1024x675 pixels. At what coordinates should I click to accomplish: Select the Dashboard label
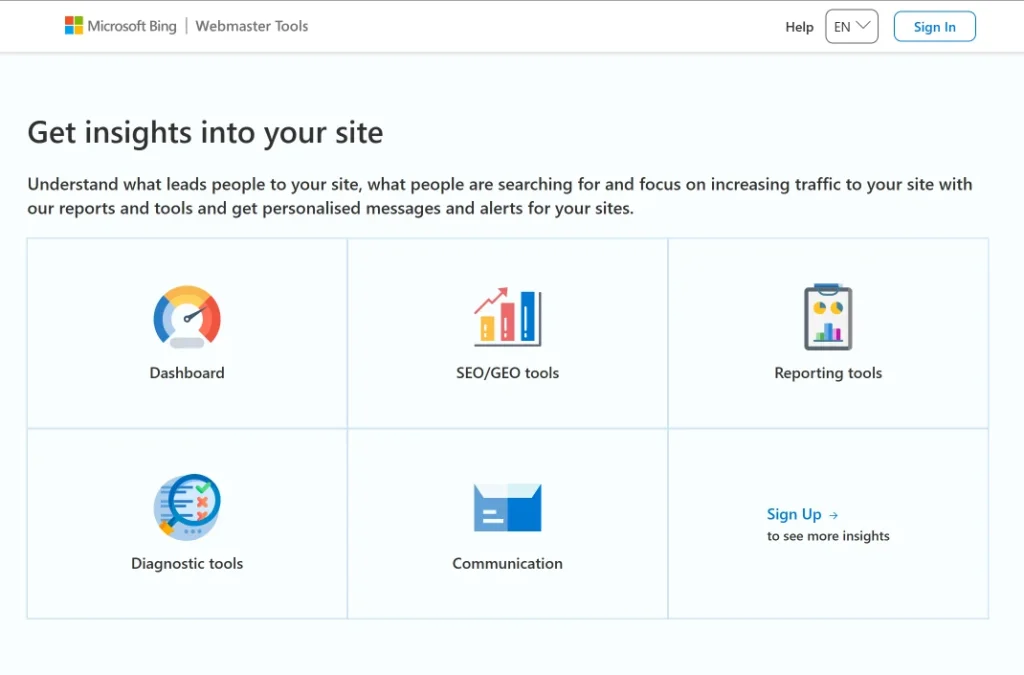coord(187,373)
